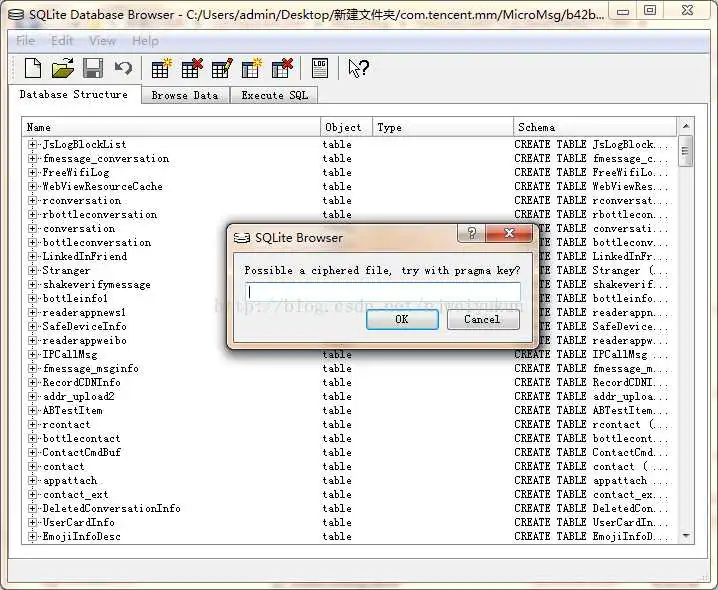Screen dimensions: 718x590
Task: Select the Stranger table row
Action: pos(66,271)
